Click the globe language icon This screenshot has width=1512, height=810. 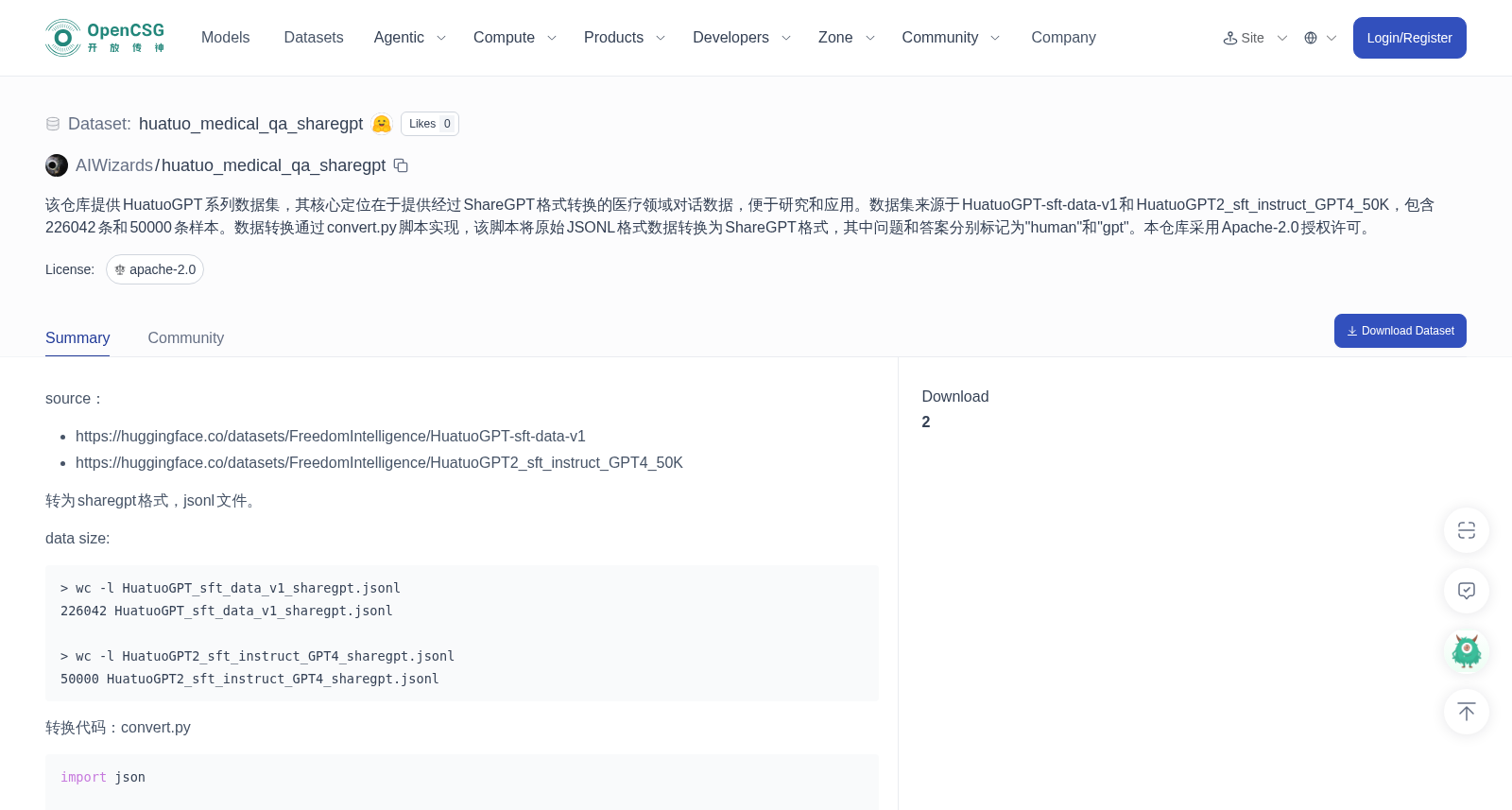[1311, 38]
